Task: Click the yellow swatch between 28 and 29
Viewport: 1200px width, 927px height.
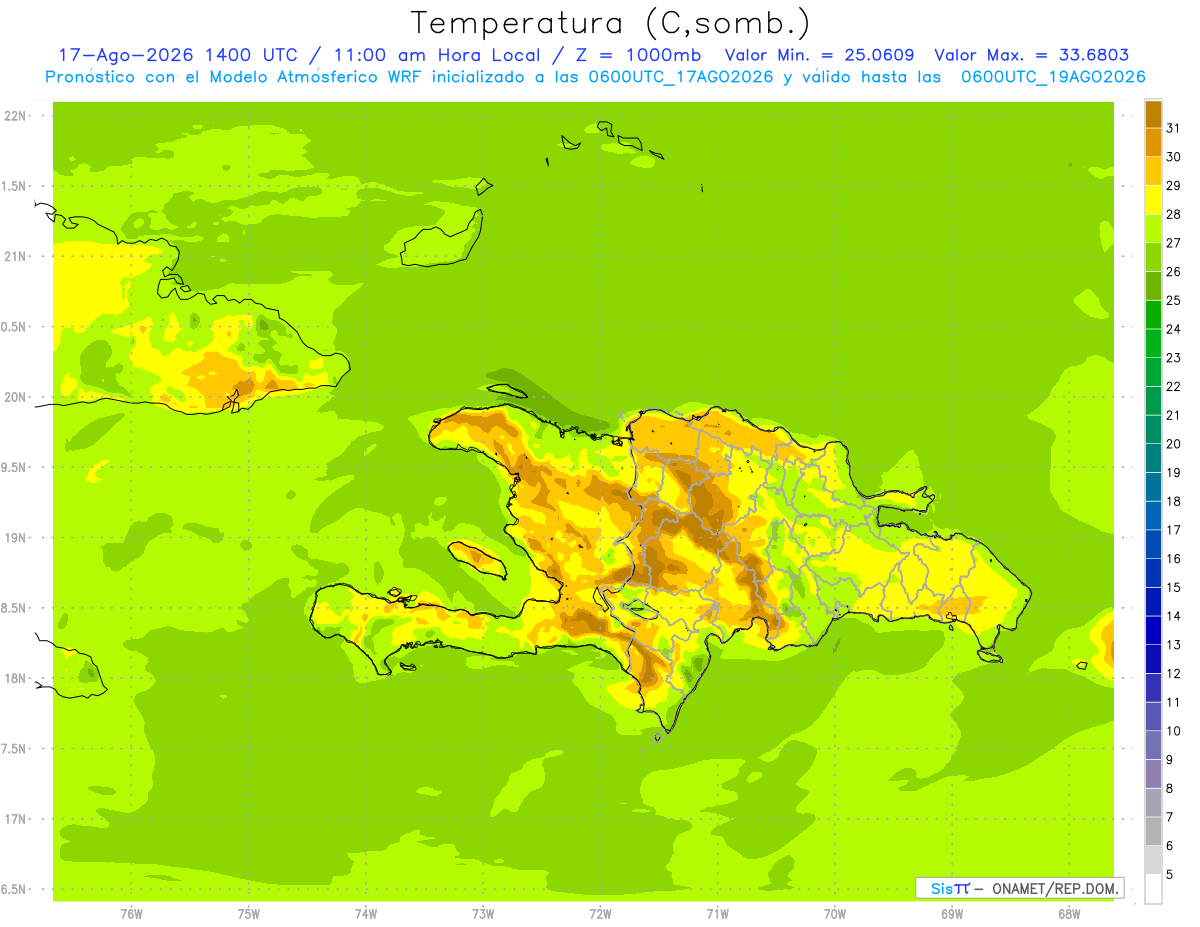Action: (x=1153, y=200)
